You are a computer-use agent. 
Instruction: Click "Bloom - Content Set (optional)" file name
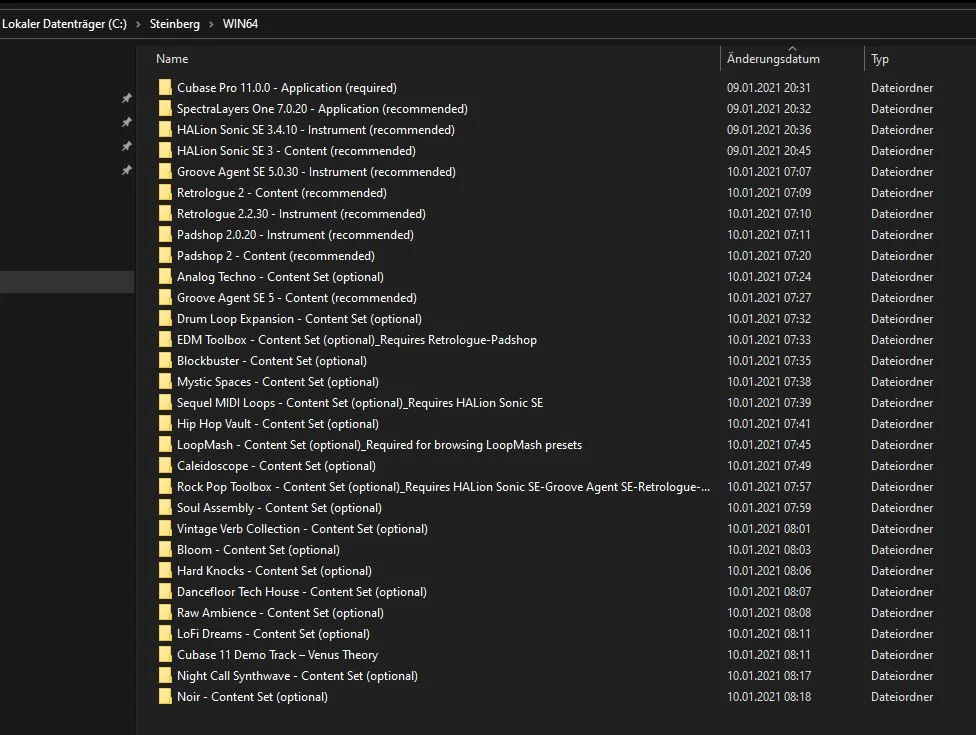(x=258, y=550)
